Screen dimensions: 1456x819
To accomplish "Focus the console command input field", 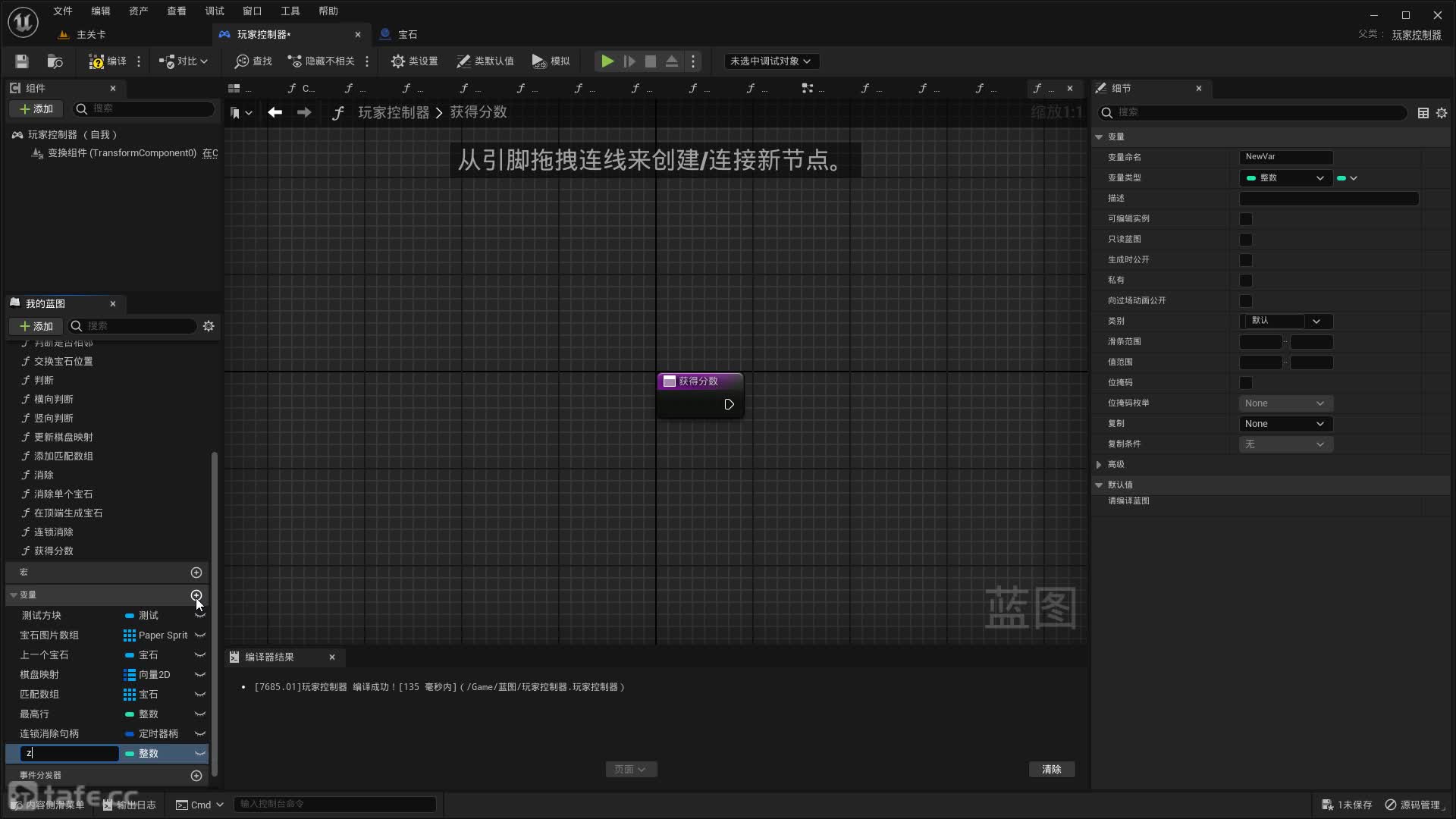I will click(334, 805).
